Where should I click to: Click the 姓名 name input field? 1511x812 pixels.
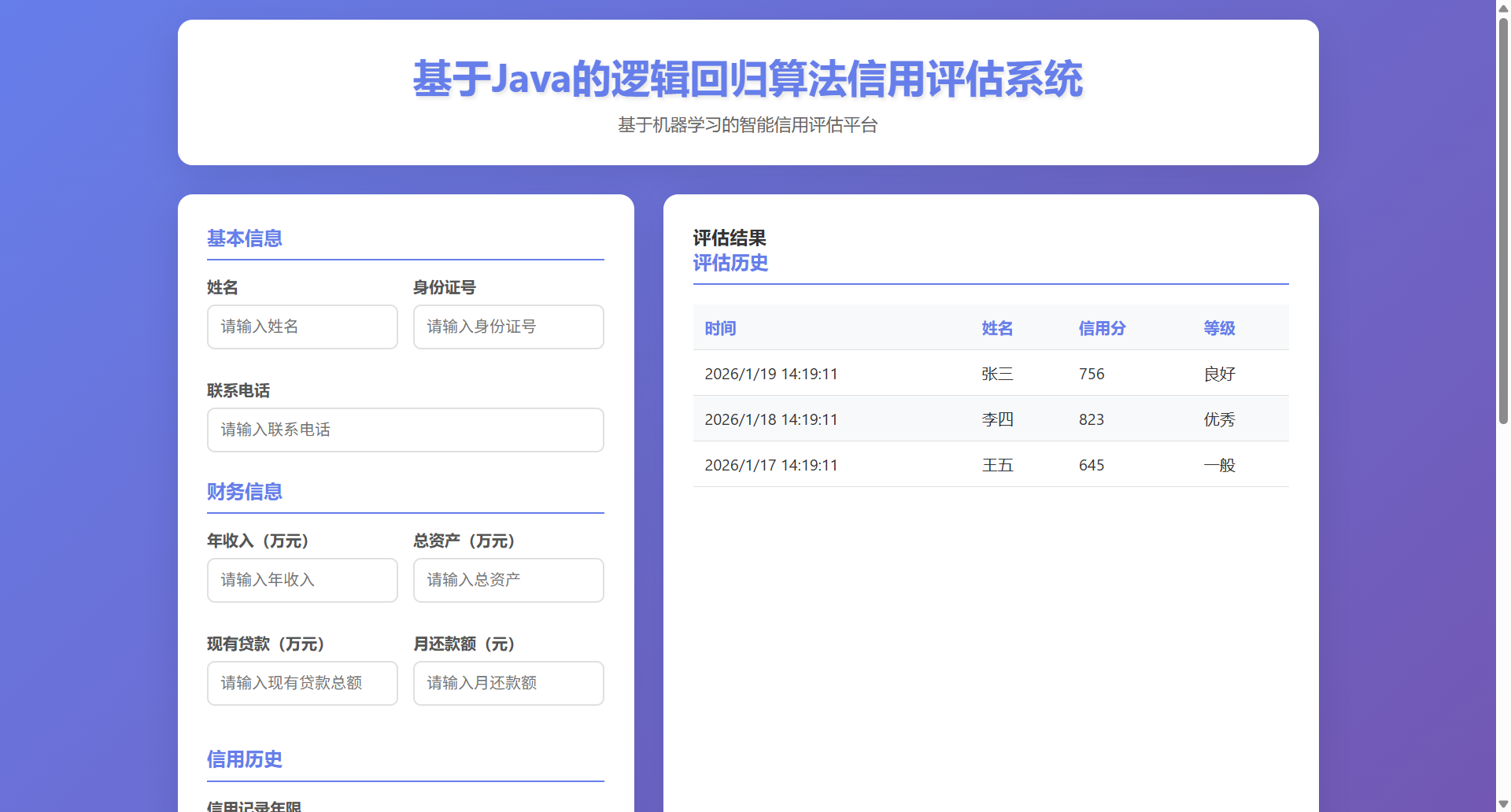[x=302, y=327]
